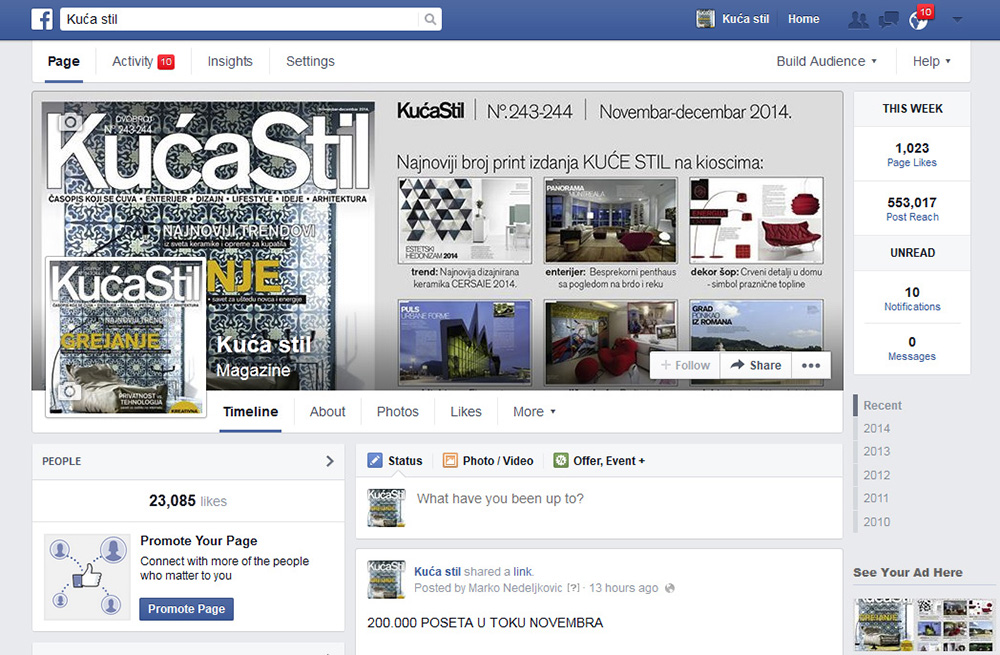Click the Share arrow button on cover
1000x655 pixels.
[756, 365]
